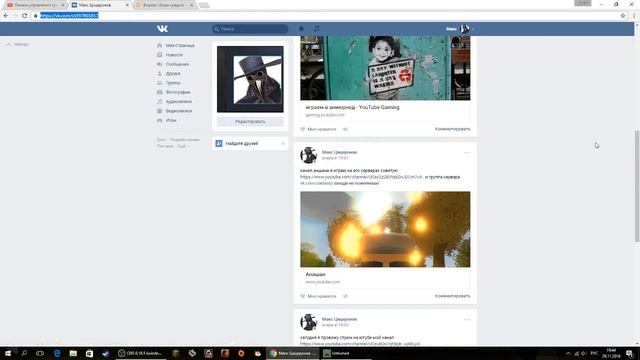
Task: Click the gamepad icon beside Игры
Action: [x=160, y=120]
